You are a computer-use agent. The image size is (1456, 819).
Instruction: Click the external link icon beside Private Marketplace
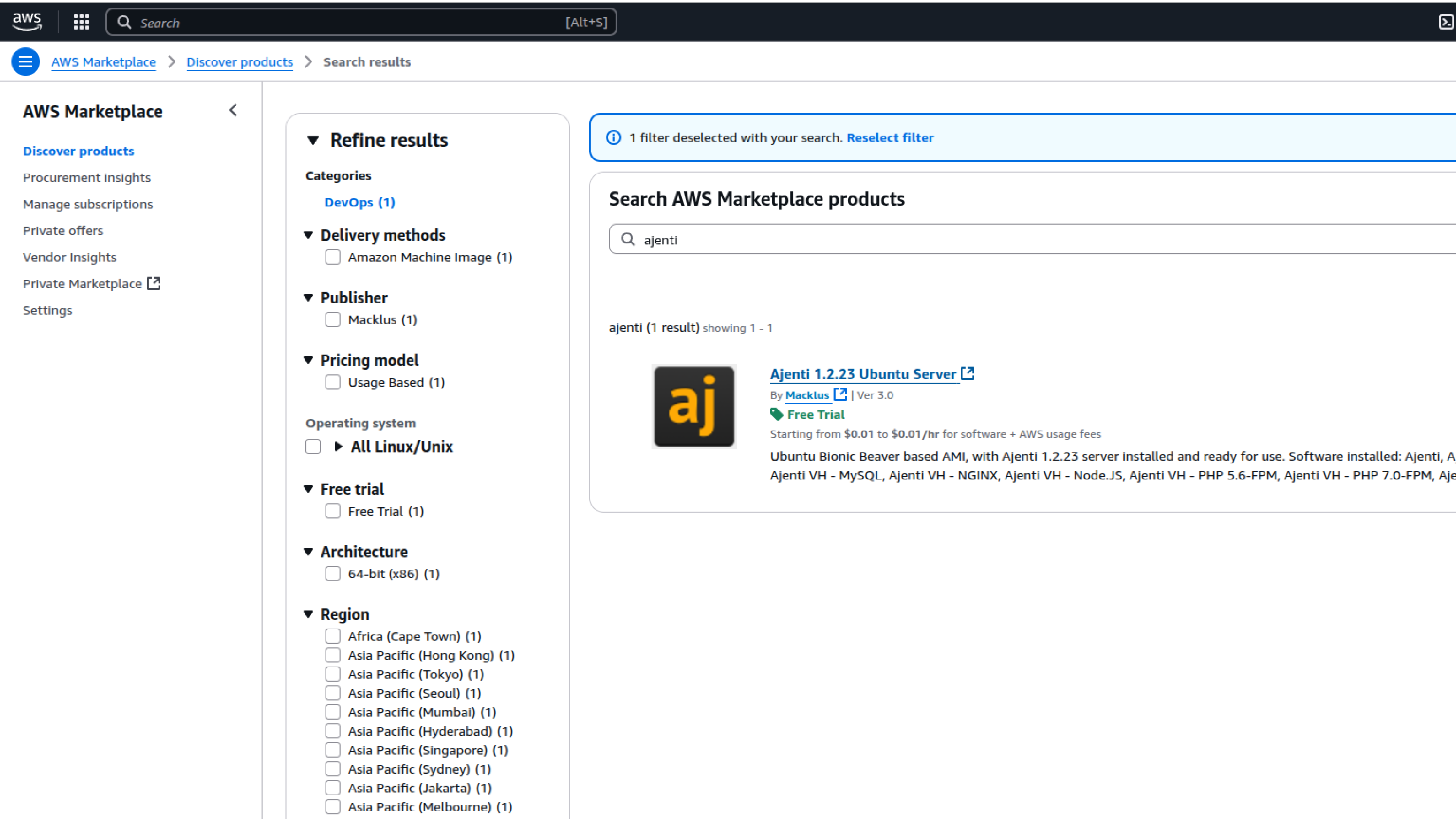[x=154, y=283]
